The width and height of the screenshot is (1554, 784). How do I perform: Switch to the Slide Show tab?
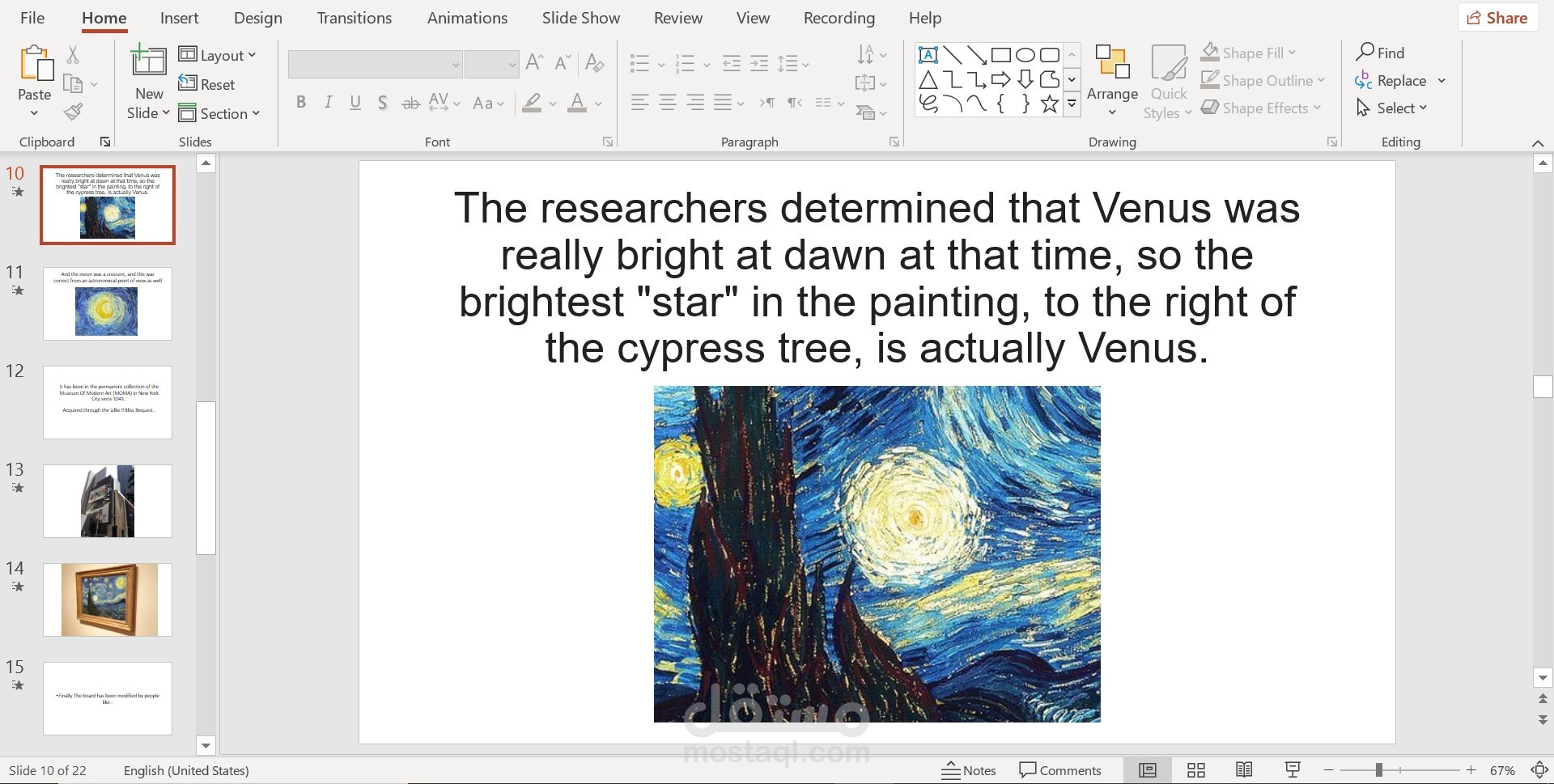[580, 18]
